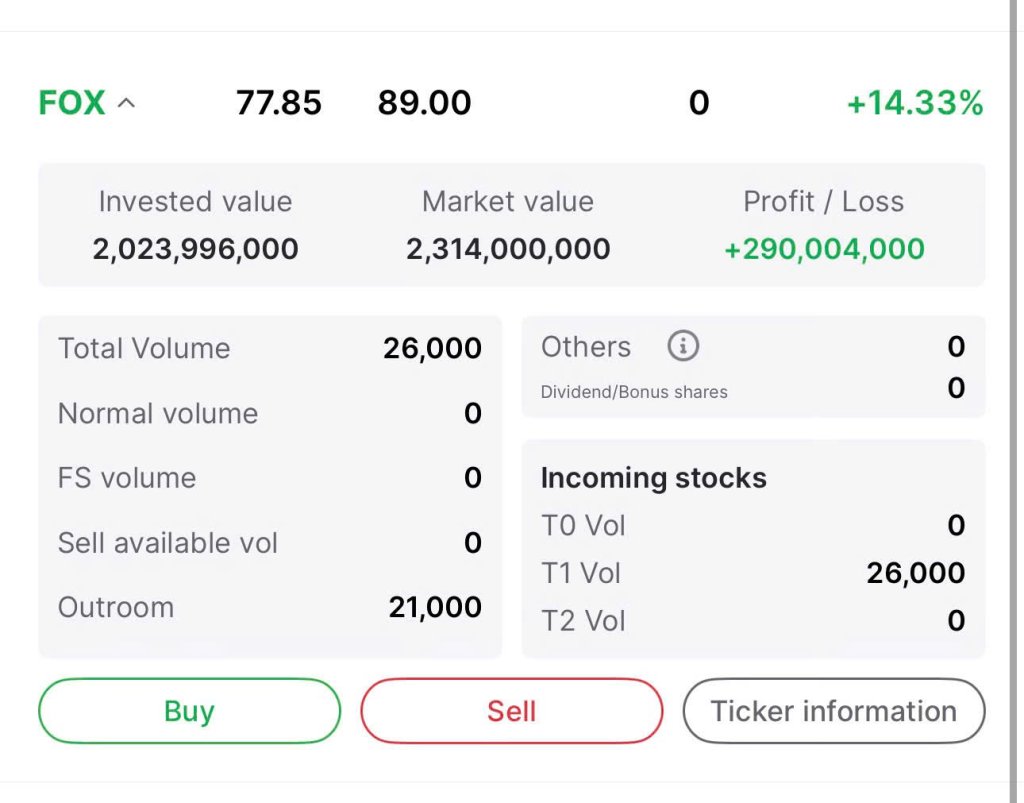
Task: Select the Market value amount 2,314,000,000
Action: point(508,249)
